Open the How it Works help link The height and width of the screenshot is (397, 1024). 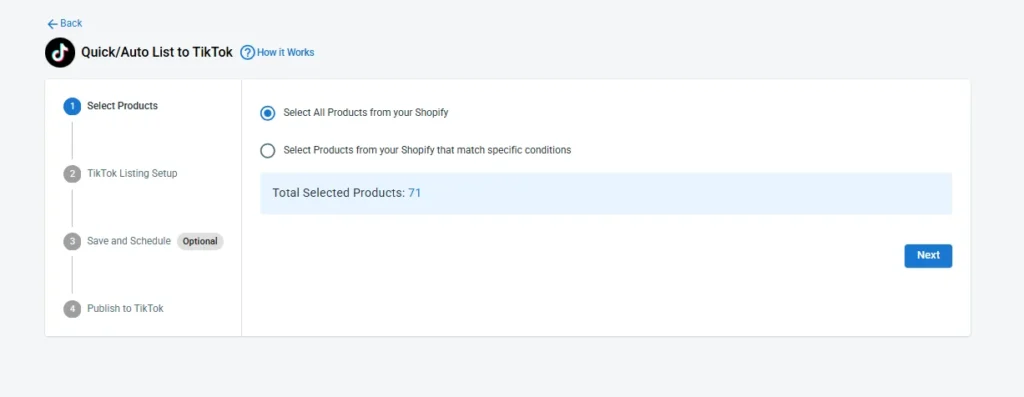285,52
